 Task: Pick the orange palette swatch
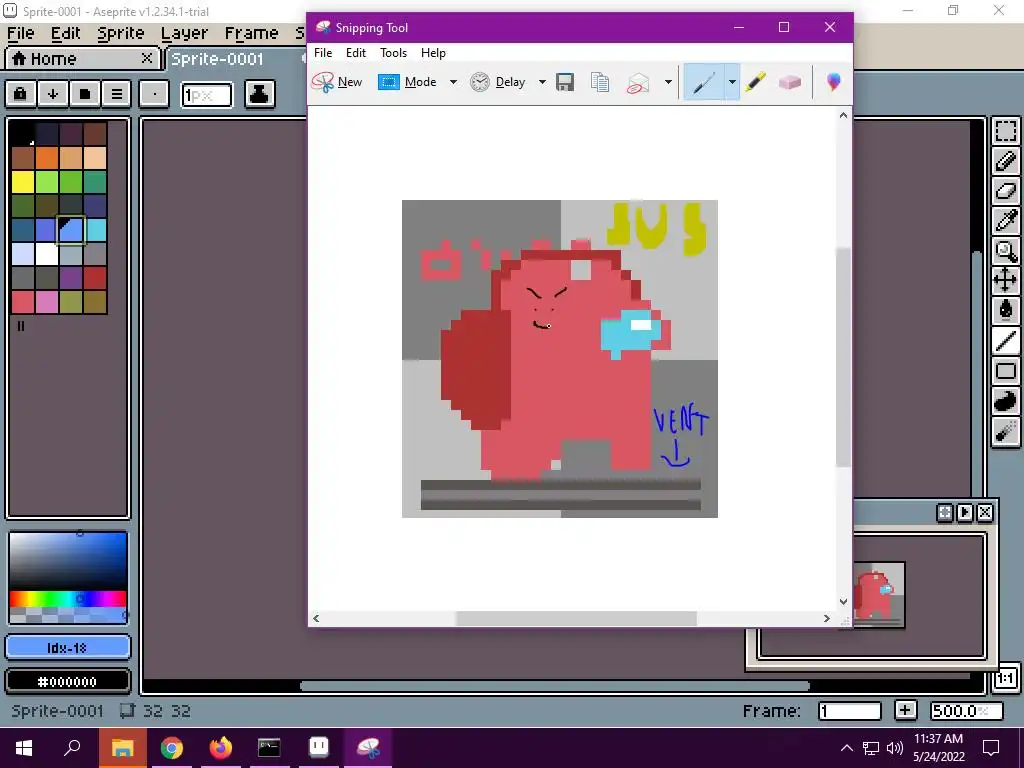coord(47,158)
